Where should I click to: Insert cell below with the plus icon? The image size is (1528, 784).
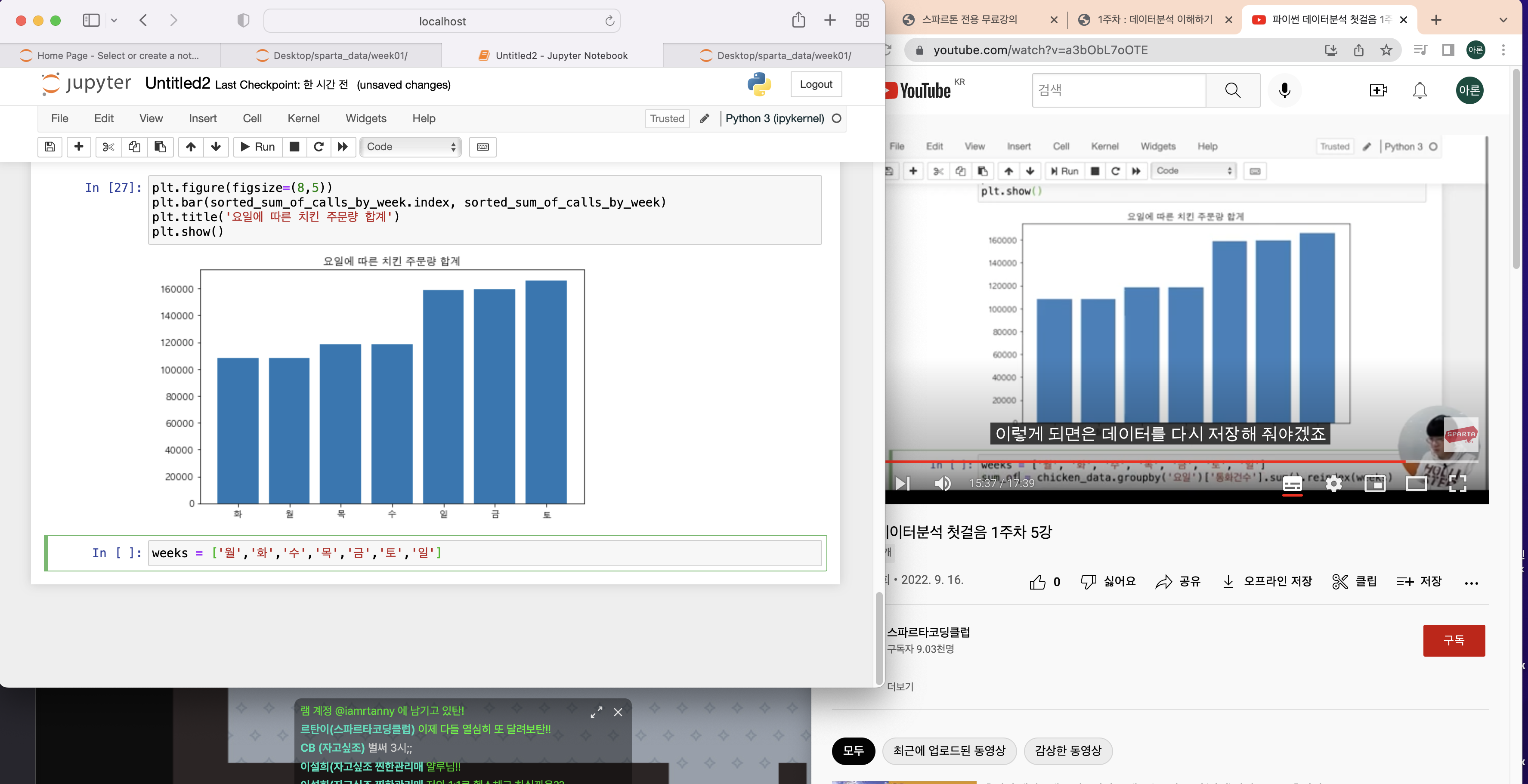78,146
